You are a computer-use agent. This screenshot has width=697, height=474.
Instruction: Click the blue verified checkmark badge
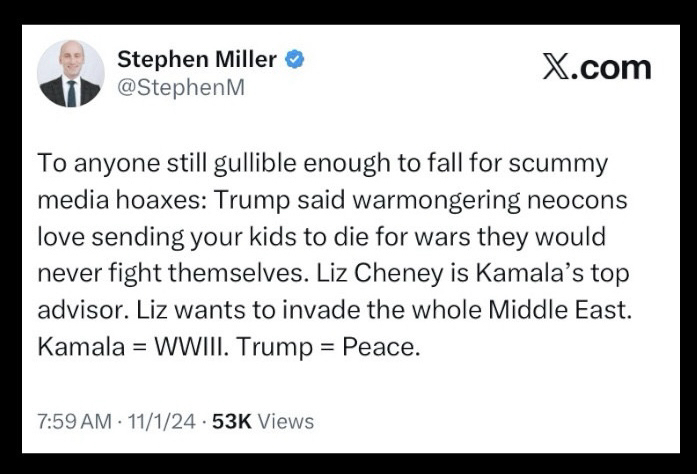(294, 59)
